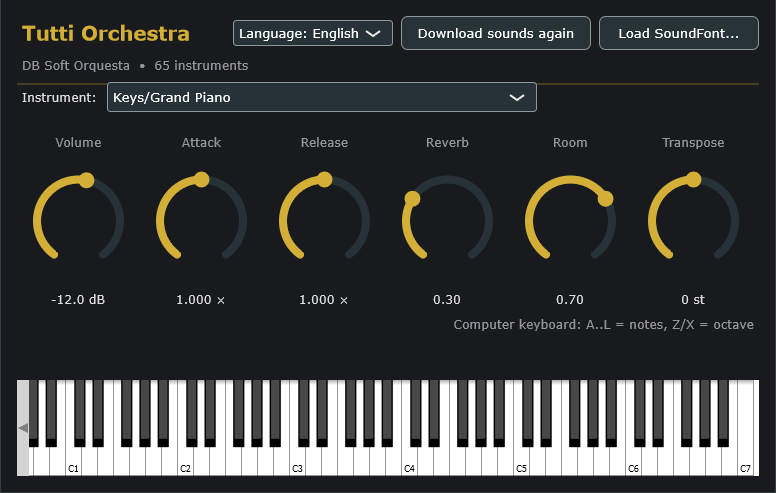This screenshot has width=776, height=493.
Task: Play the C6 piano key
Action: point(633,463)
